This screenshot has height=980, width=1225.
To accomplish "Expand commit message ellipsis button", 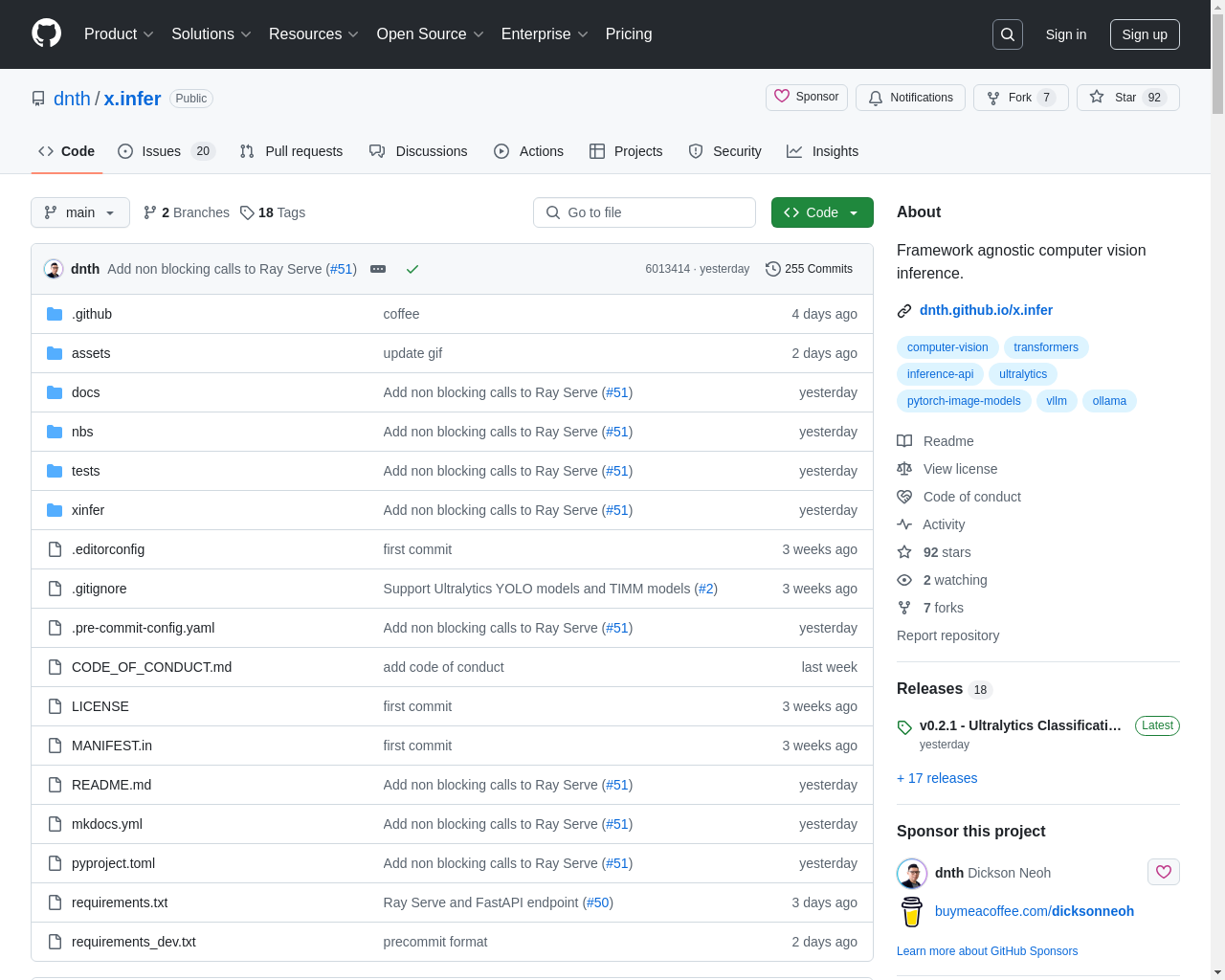I will pyautogui.click(x=378, y=269).
